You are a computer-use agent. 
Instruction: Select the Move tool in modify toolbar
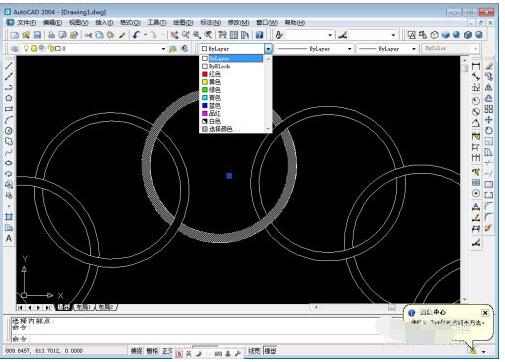(489, 120)
